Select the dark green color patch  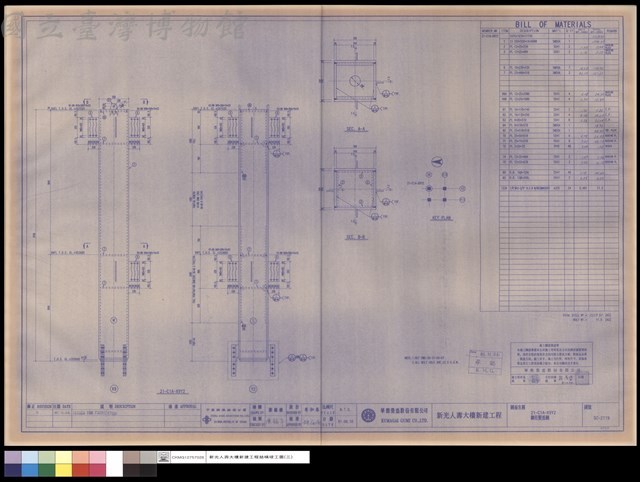(x=47, y=470)
